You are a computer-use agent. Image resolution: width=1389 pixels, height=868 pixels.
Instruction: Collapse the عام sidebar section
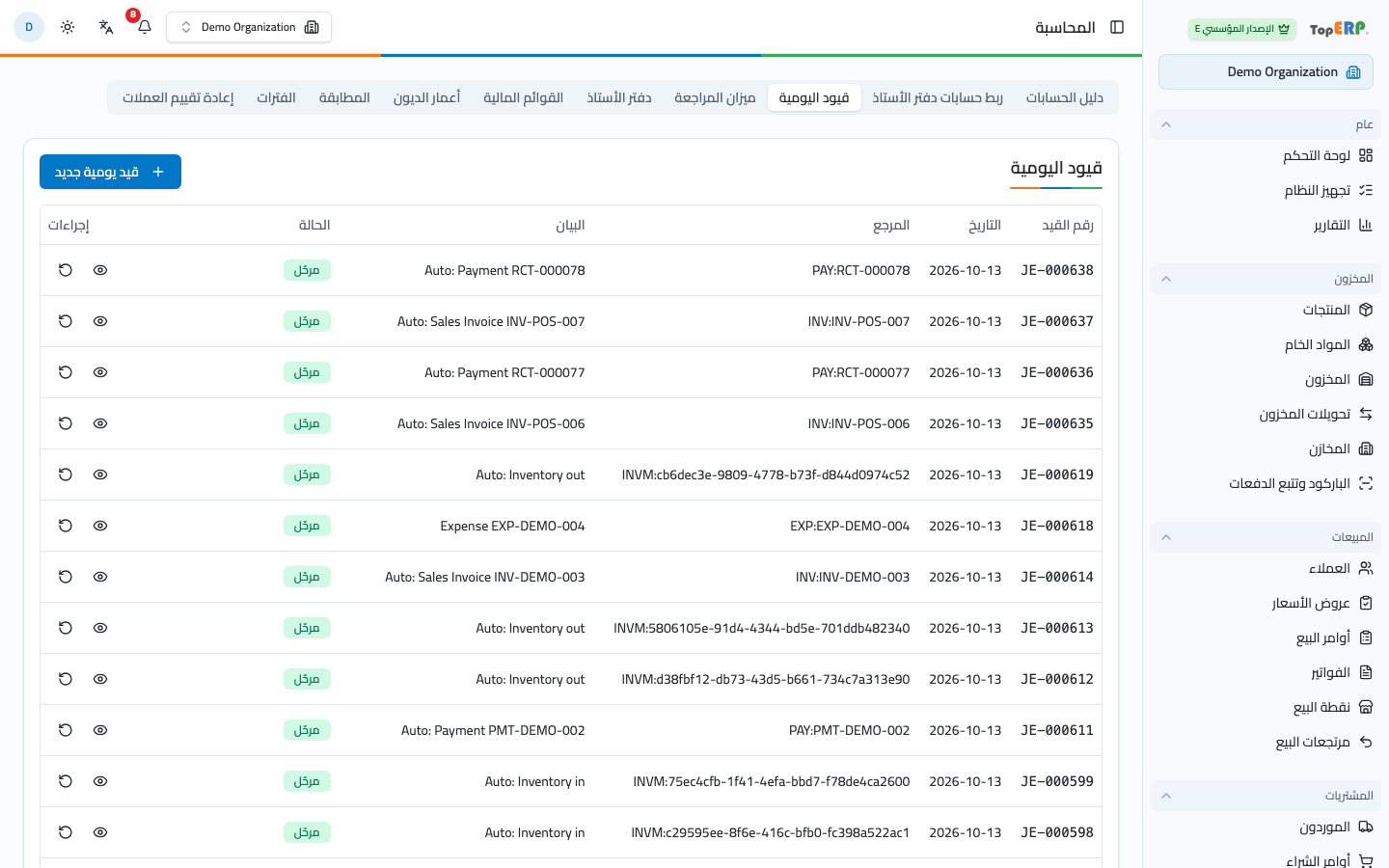point(1266,124)
